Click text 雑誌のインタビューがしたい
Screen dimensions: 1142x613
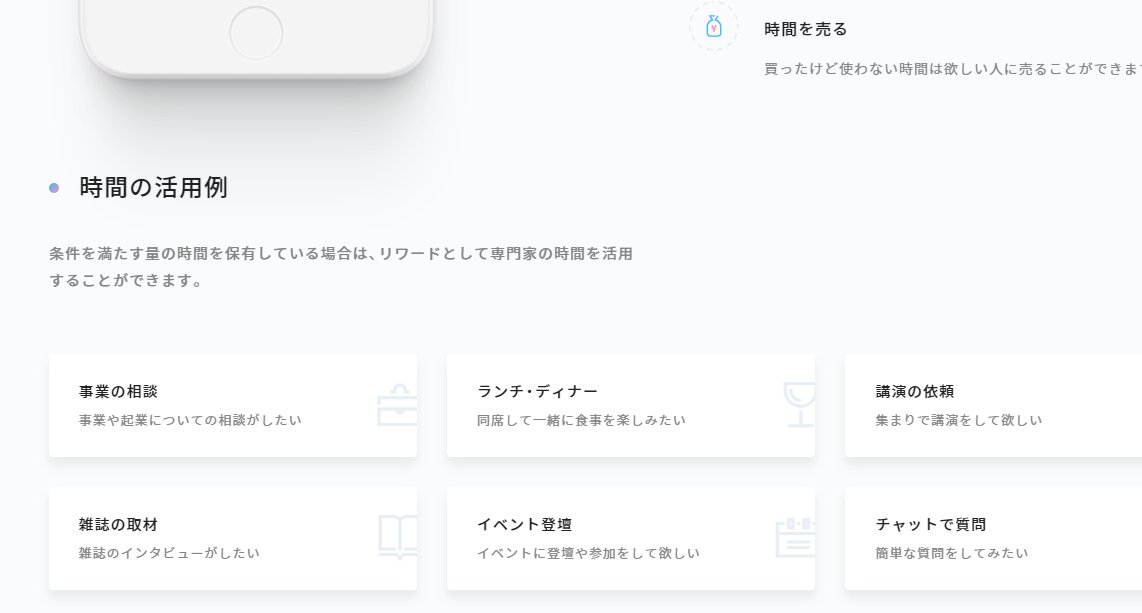tap(169, 553)
